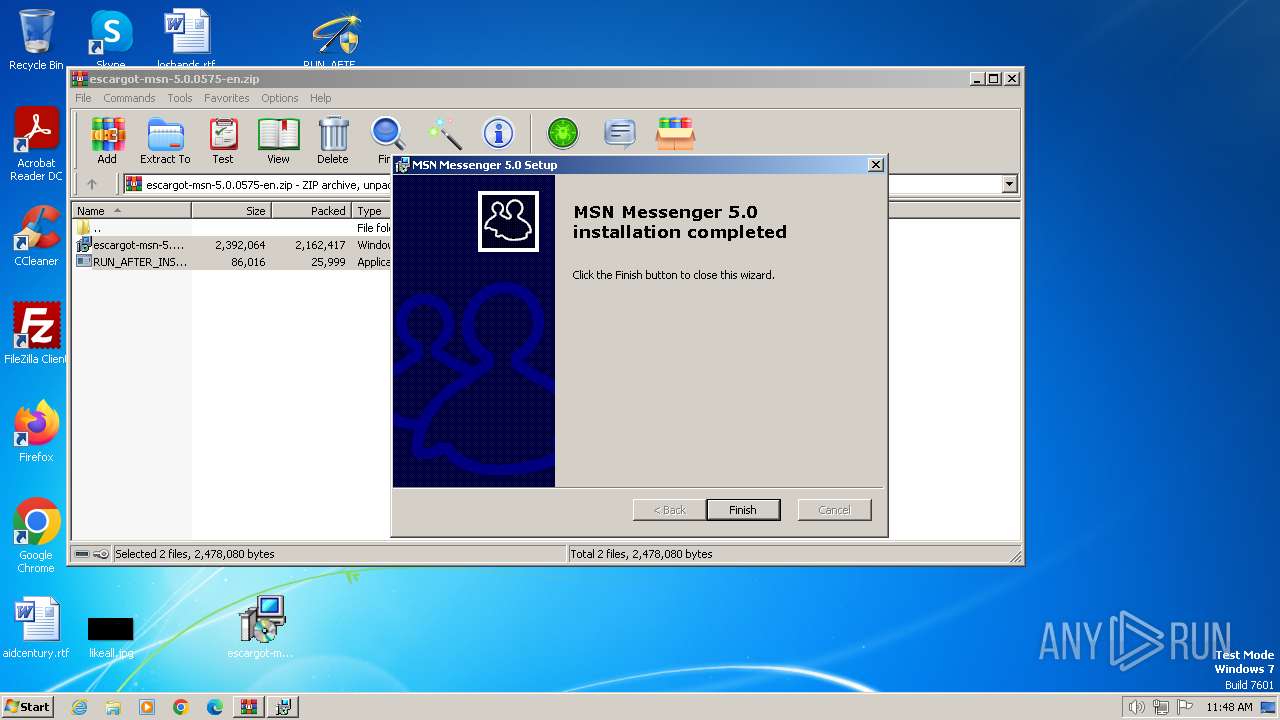Click the 11:48 AM system clock
The image size is (1280, 720).
coord(1229,707)
